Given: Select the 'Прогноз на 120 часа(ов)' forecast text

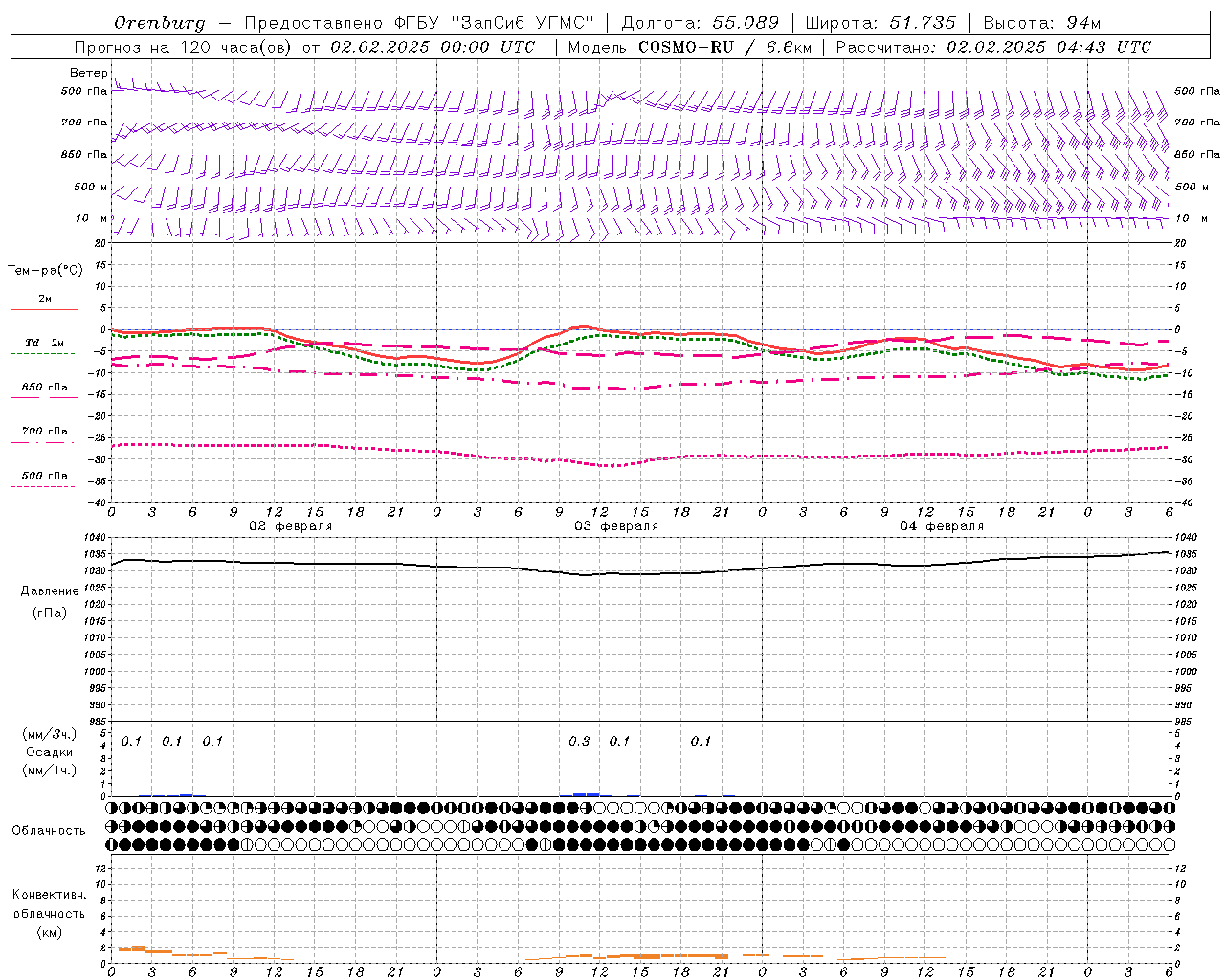Looking at the screenshot, I should [x=184, y=47].
